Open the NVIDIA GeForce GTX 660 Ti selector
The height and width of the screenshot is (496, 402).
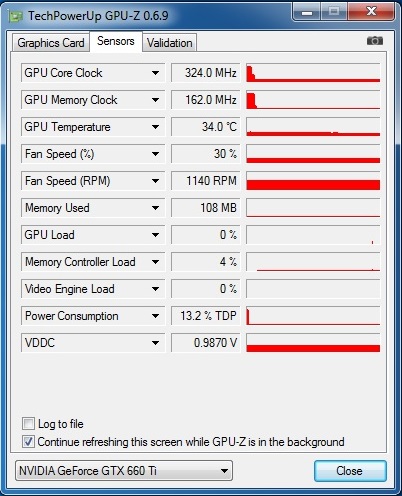(124, 471)
